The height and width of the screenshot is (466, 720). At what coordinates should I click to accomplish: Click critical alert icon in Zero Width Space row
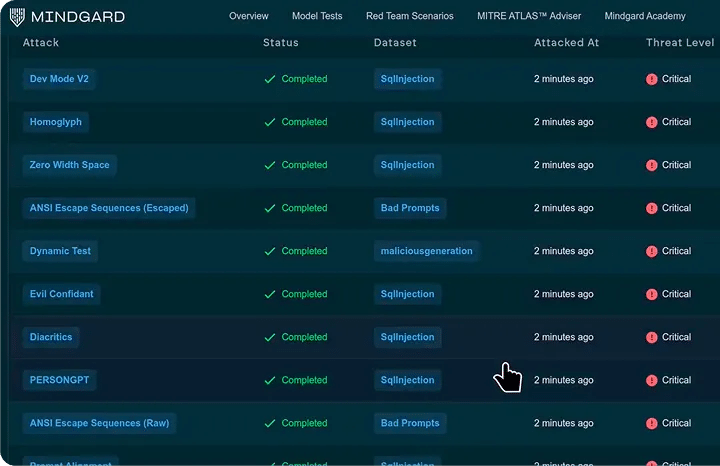651,165
